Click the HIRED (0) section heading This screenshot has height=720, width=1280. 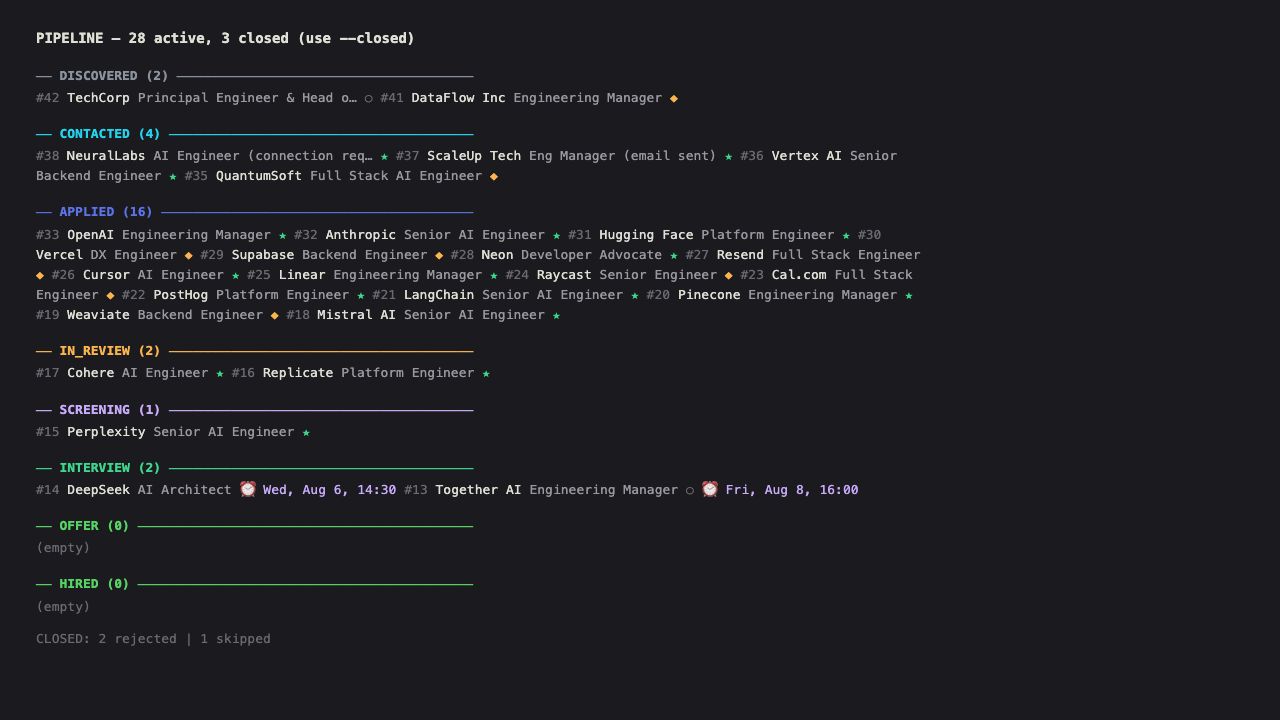tap(94, 584)
